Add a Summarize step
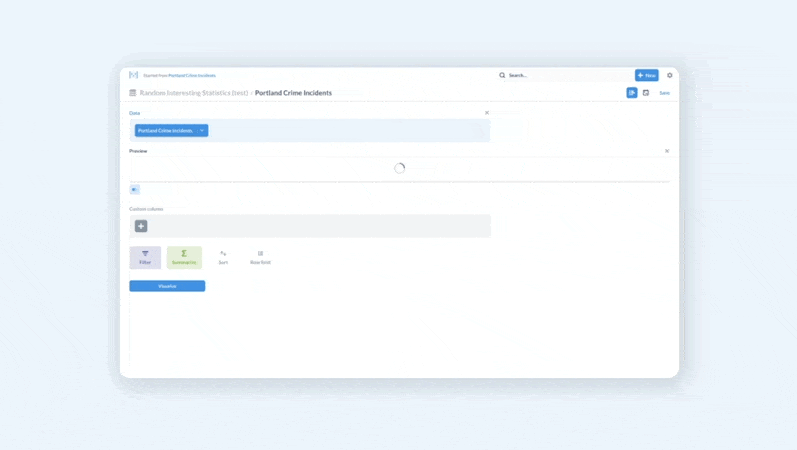The height and width of the screenshot is (450, 797). [x=184, y=257]
